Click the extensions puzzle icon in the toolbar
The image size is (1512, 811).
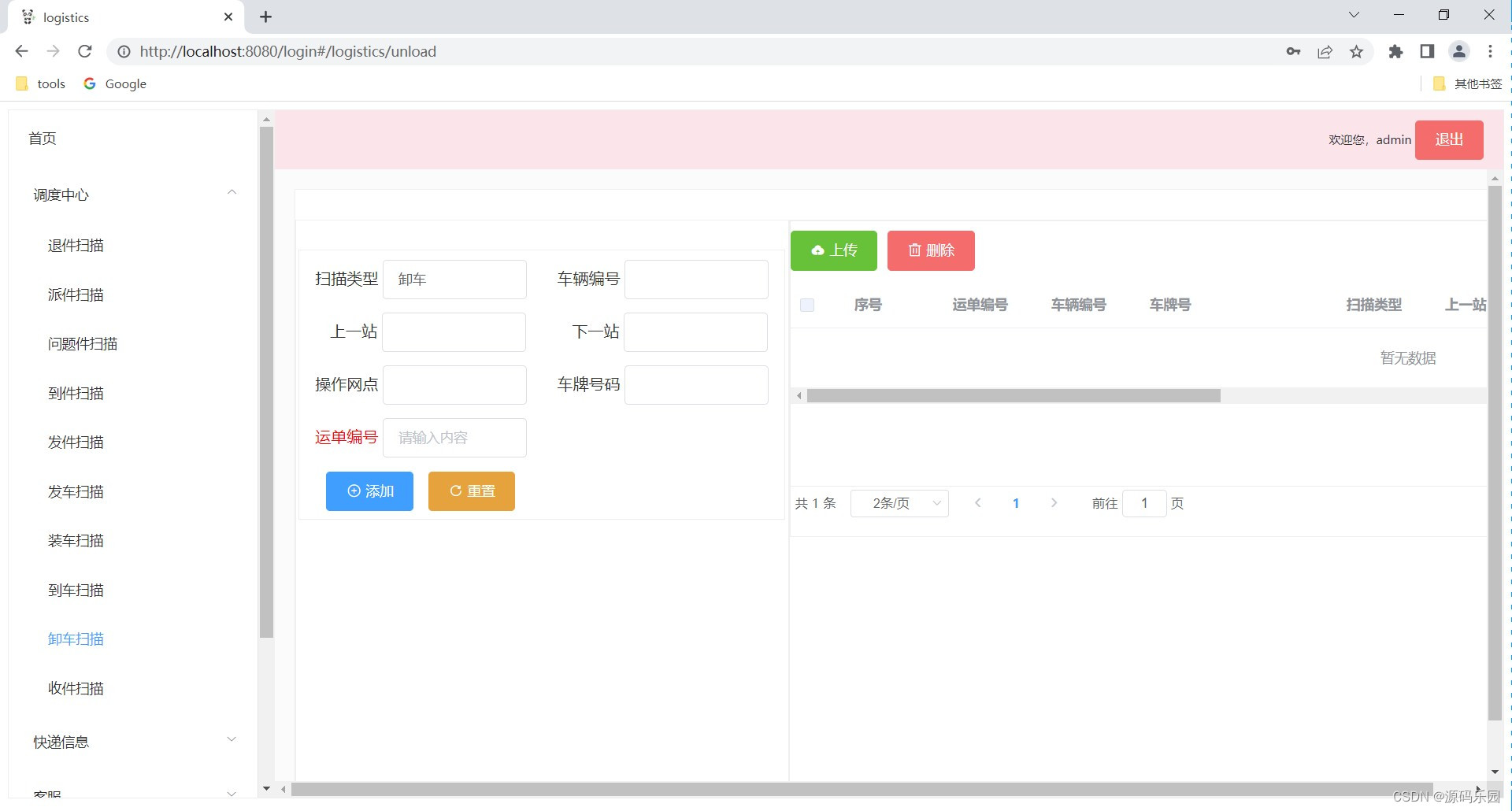(1395, 51)
